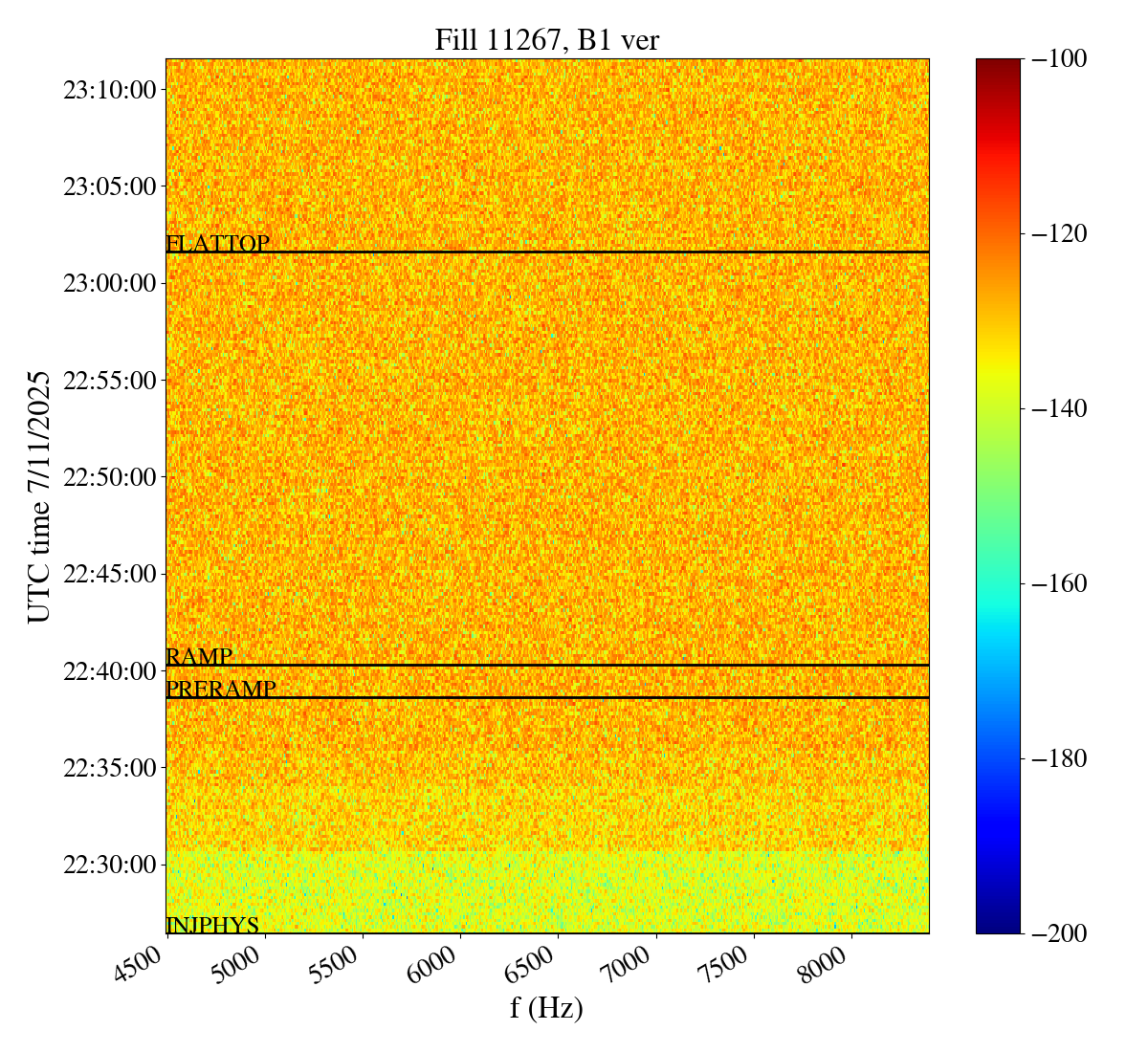Click the 22:30:00 time tick label

(109, 865)
